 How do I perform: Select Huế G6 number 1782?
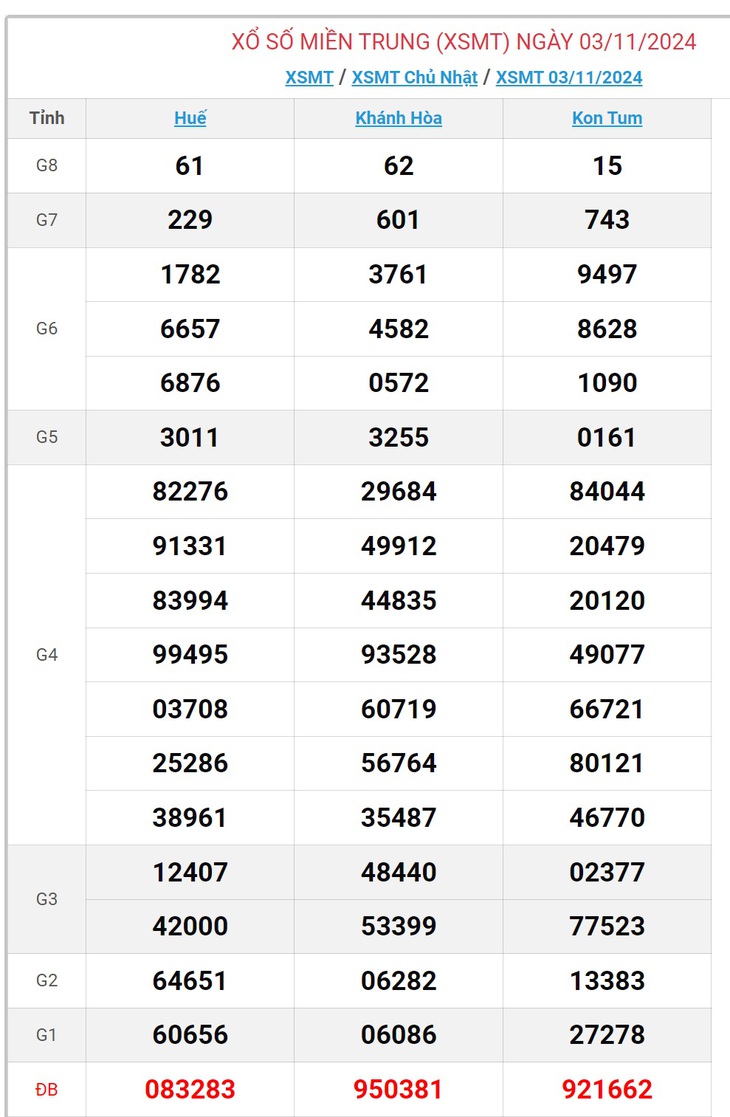pos(190,274)
